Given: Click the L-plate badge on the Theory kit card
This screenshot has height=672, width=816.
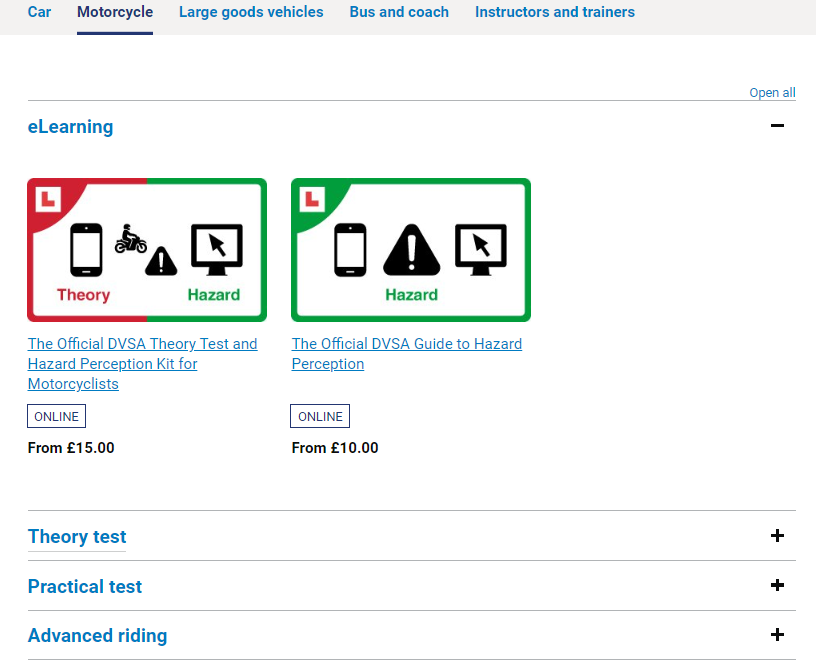Looking at the screenshot, I should click(x=48, y=200).
